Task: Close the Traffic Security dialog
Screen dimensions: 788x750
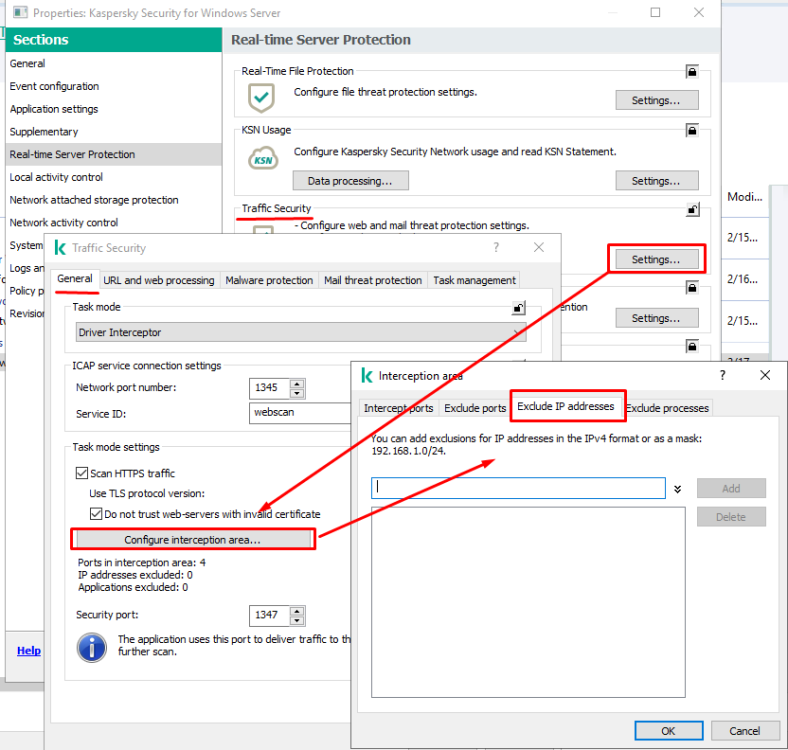Action: coord(539,247)
